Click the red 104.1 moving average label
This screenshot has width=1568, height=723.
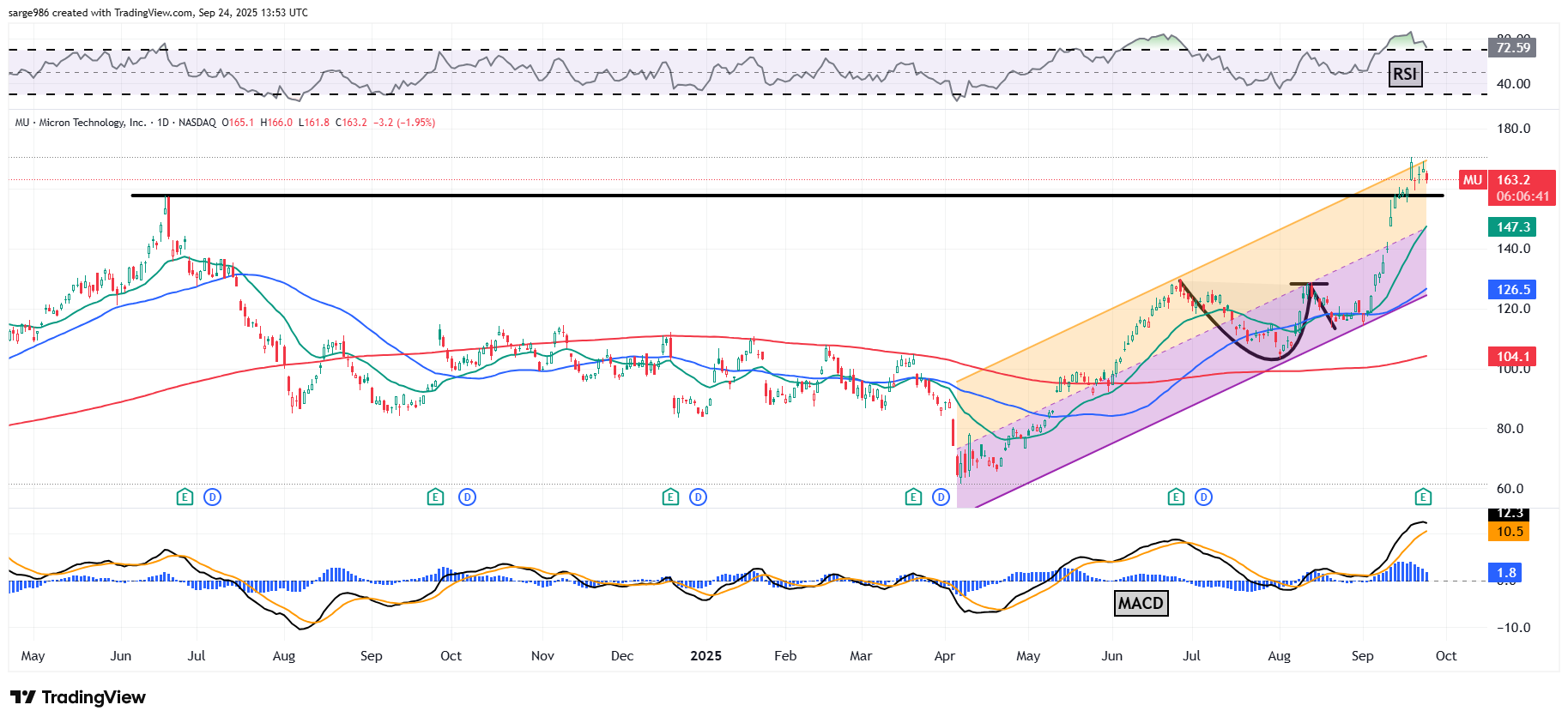click(x=1512, y=357)
